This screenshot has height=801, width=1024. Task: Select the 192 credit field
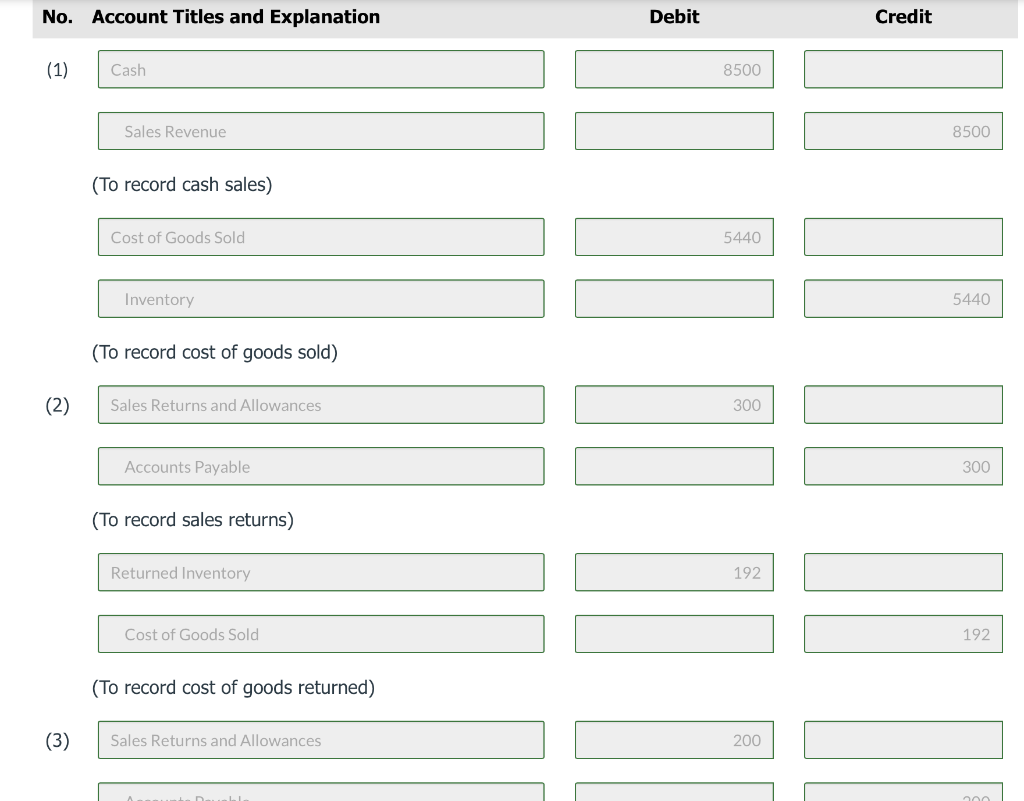(903, 634)
